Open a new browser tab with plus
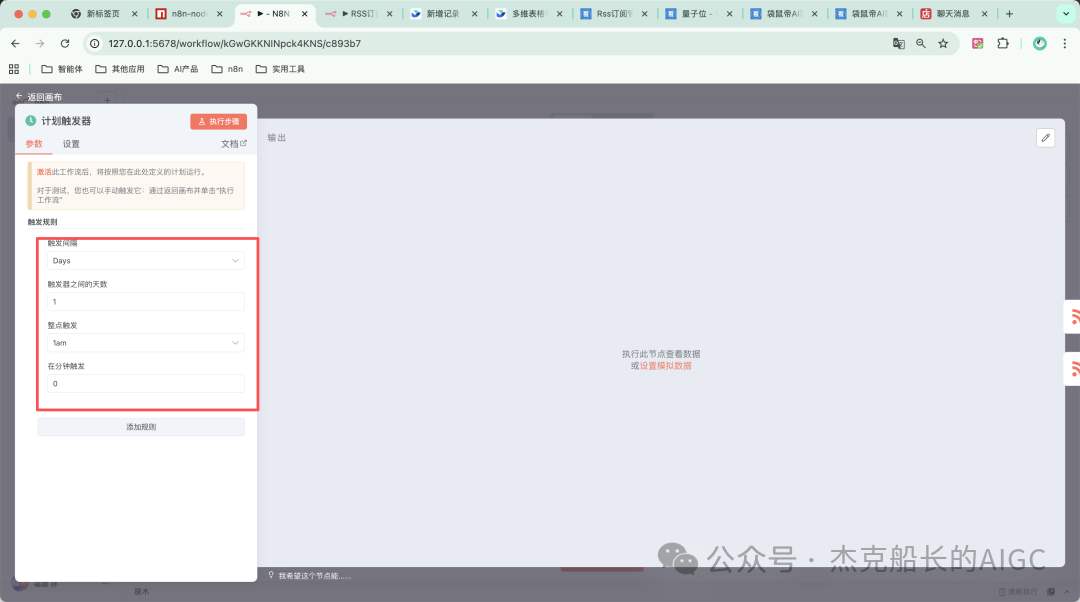The height and width of the screenshot is (602, 1080). [x=1009, y=14]
